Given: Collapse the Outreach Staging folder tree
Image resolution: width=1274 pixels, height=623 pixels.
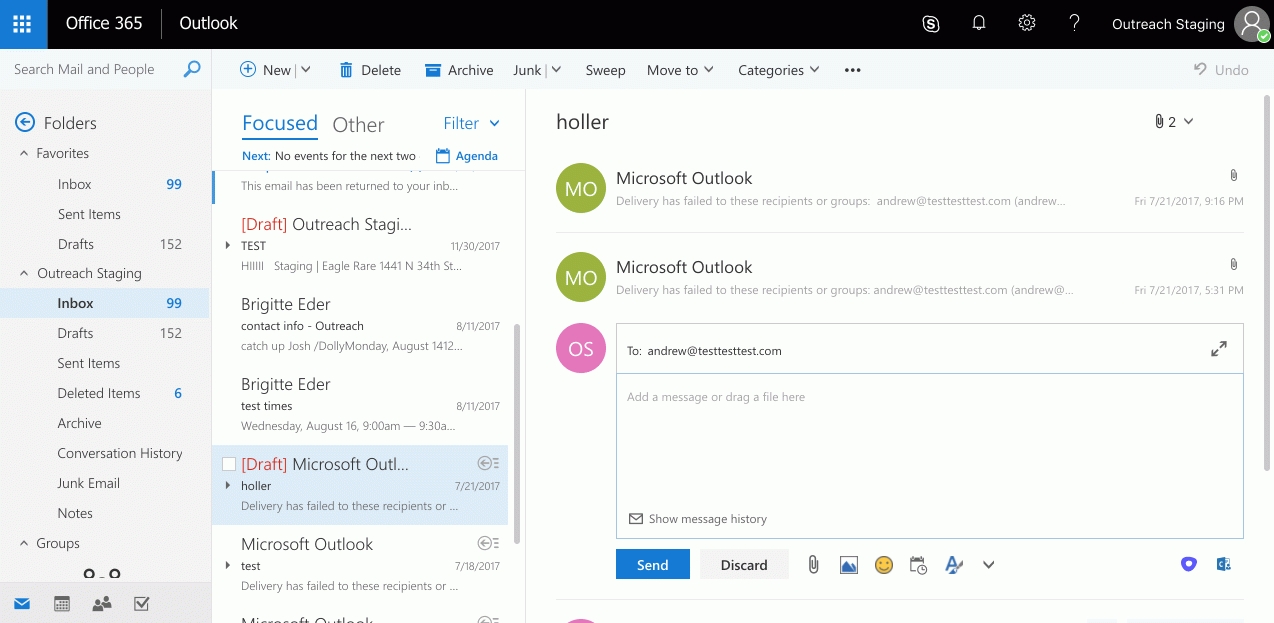Looking at the screenshot, I should pyautogui.click(x=25, y=273).
